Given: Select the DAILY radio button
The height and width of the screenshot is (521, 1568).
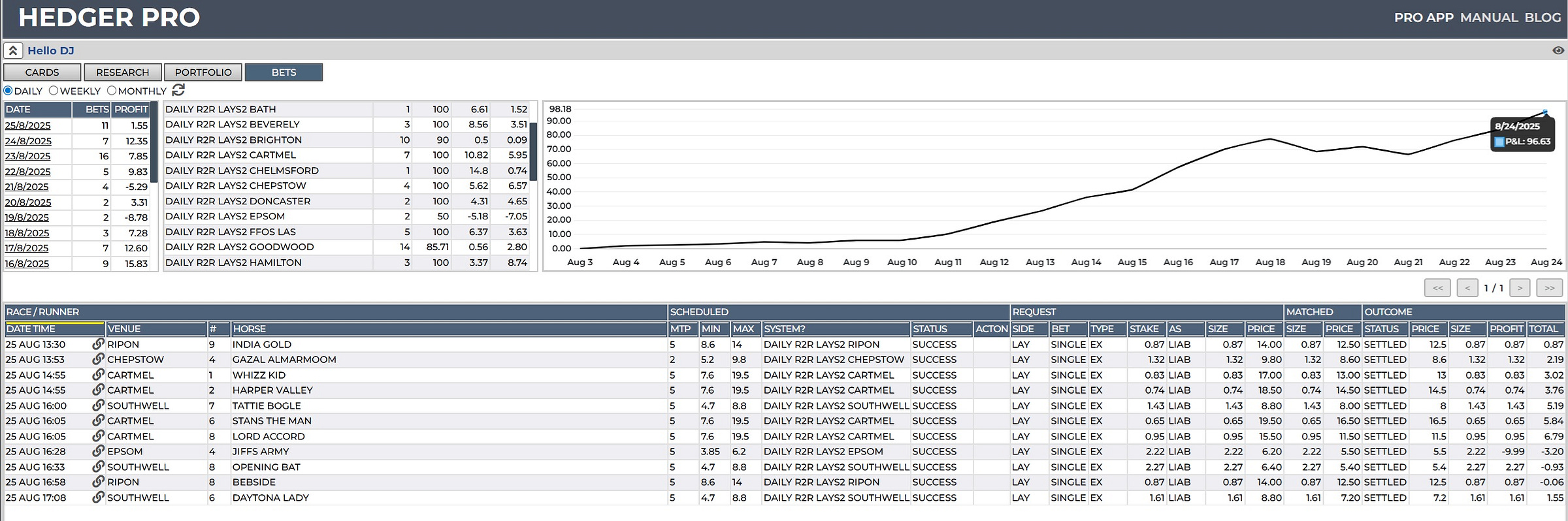Looking at the screenshot, I should coord(8,91).
